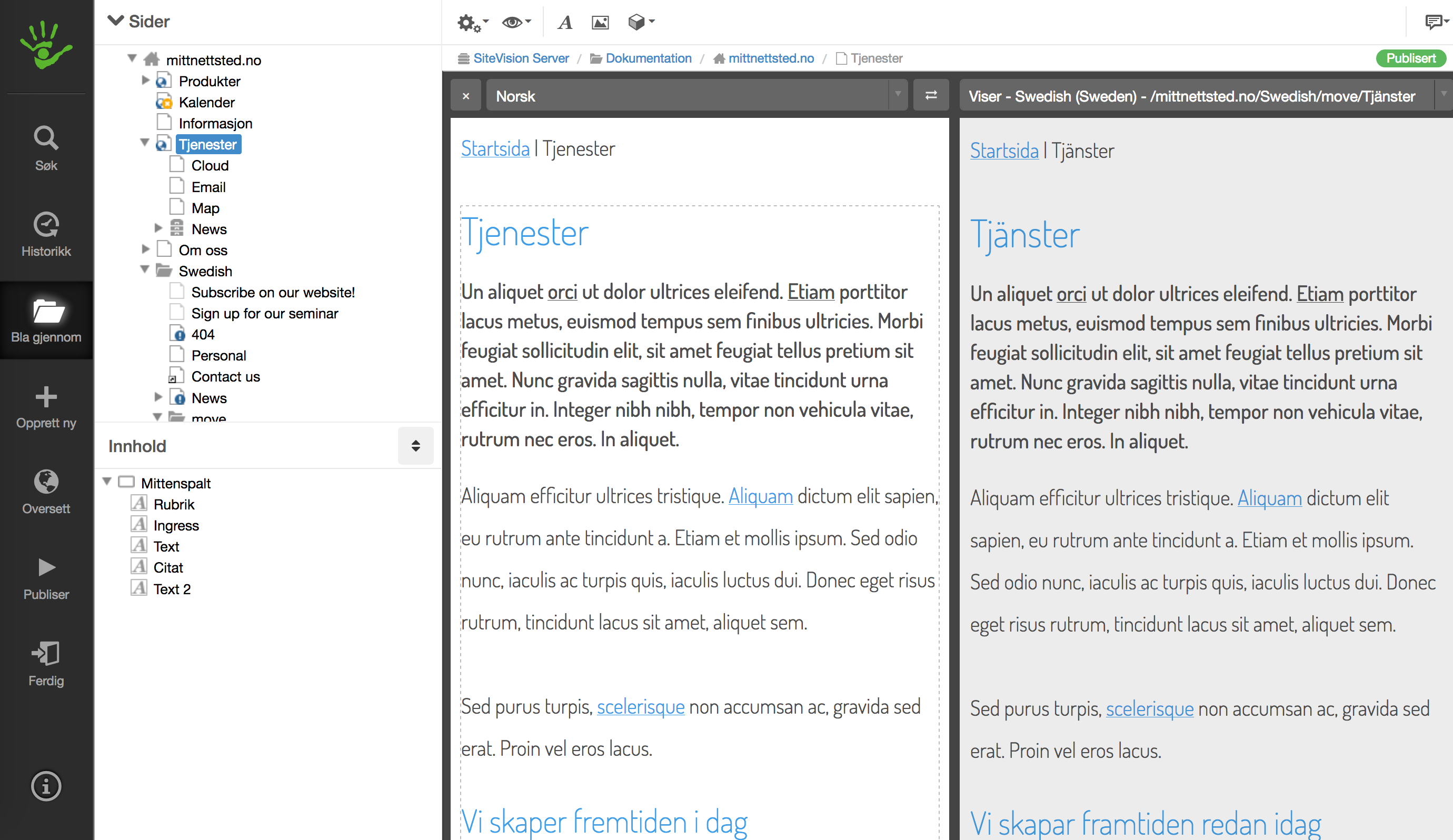Viewport: 1453px width, 840px height.
Task: Click the Dokumentation breadcrumb link
Action: tap(648, 58)
